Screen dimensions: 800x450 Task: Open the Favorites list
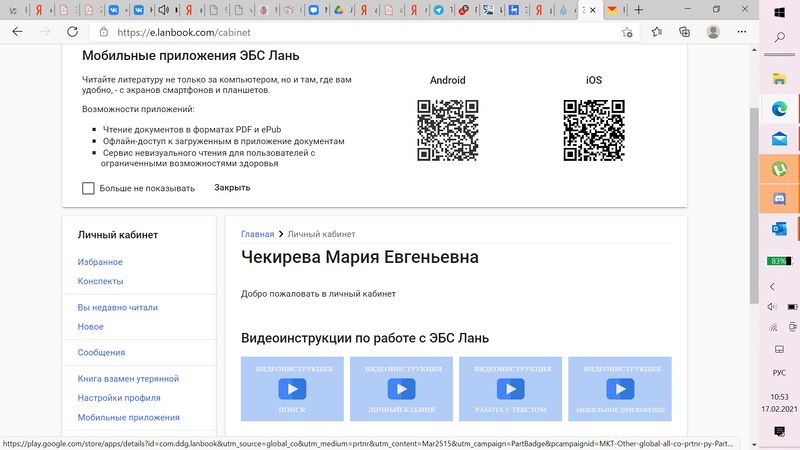[657, 32]
